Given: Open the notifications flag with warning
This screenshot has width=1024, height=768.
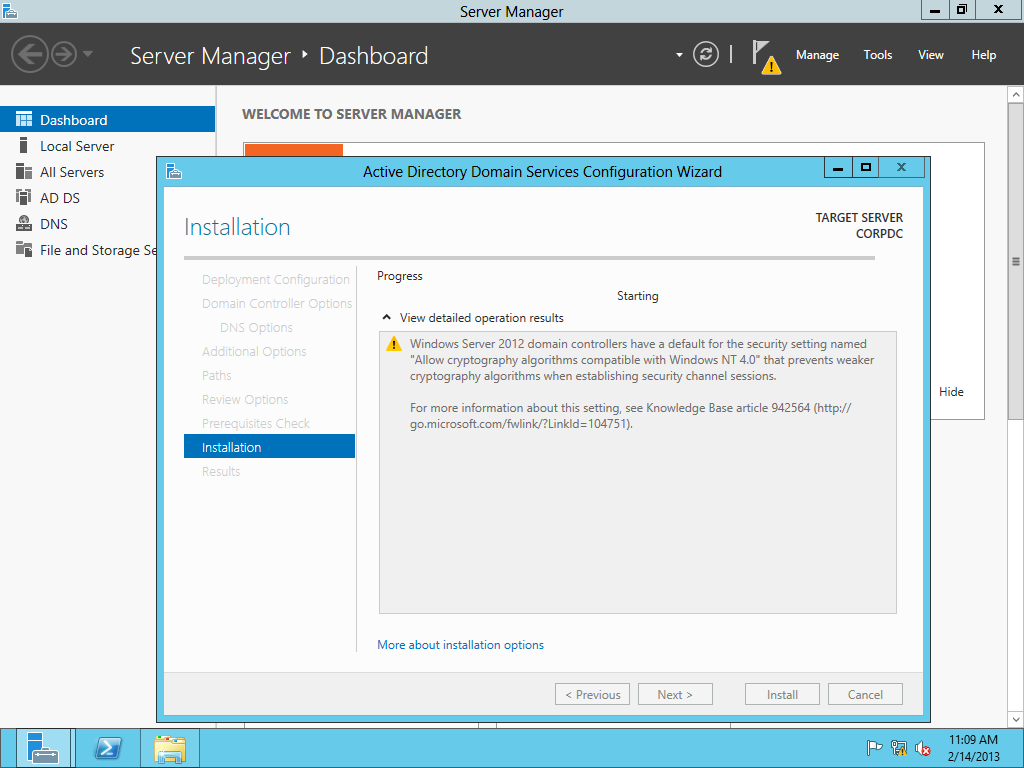Looking at the screenshot, I should [x=765, y=56].
